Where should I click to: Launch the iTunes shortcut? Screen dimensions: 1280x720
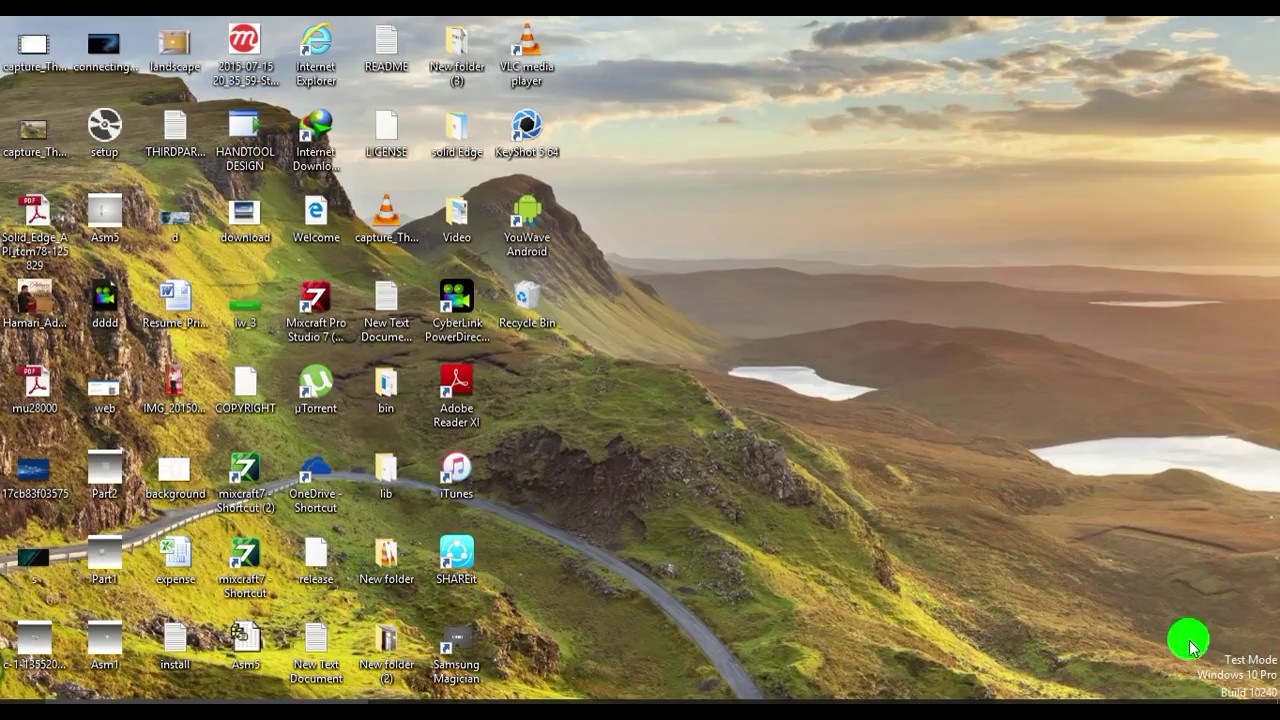[456, 476]
